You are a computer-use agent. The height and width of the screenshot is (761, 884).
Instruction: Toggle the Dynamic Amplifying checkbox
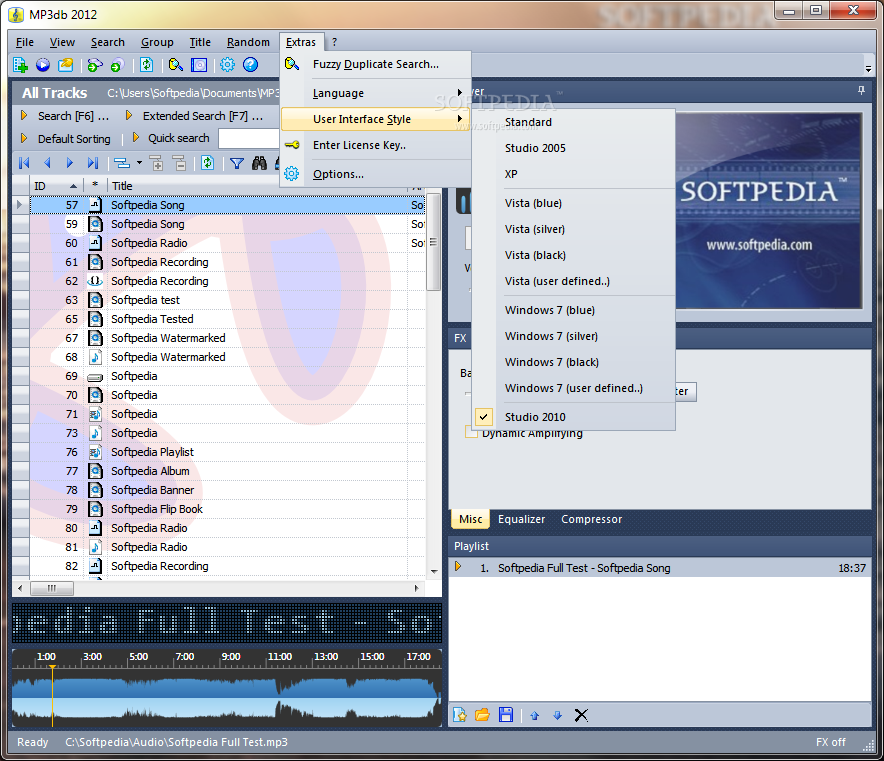coord(471,433)
